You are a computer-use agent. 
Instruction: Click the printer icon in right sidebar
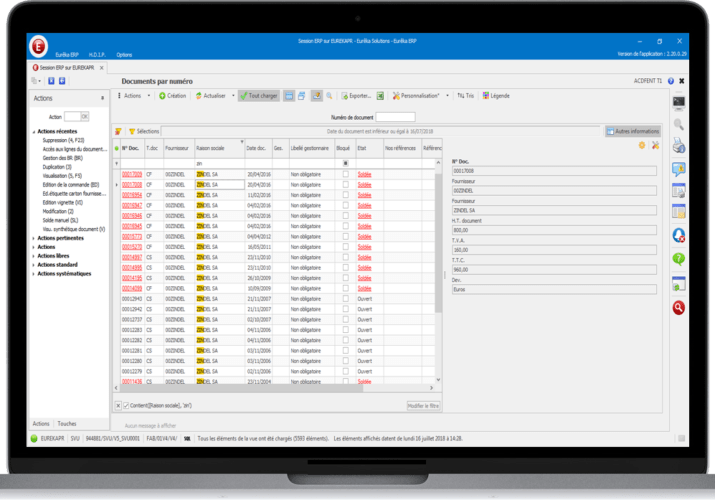coord(679,147)
